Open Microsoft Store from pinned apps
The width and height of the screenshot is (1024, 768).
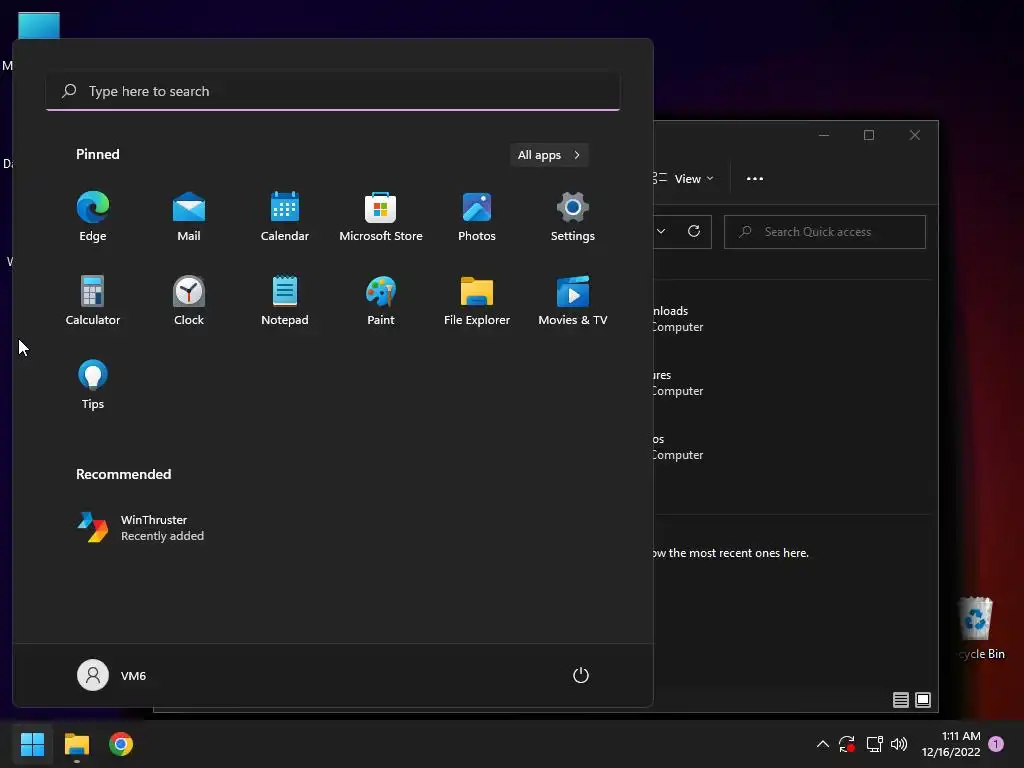tap(381, 217)
